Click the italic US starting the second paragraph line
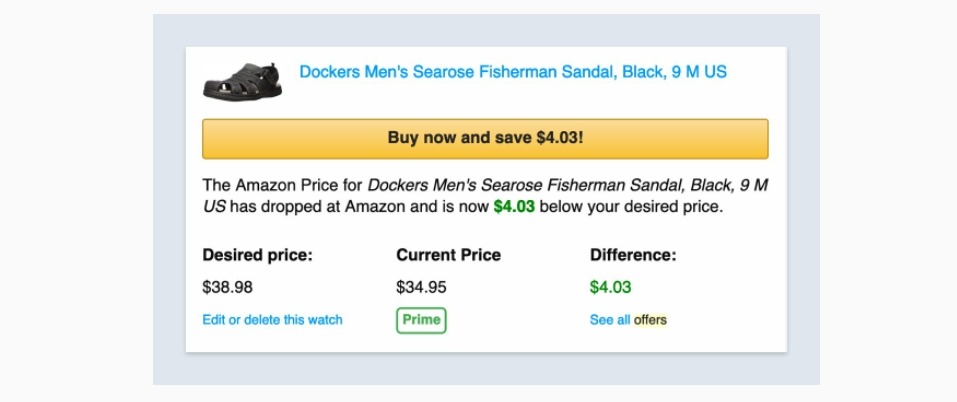Viewport: 957px width, 402px height. (214, 207)
